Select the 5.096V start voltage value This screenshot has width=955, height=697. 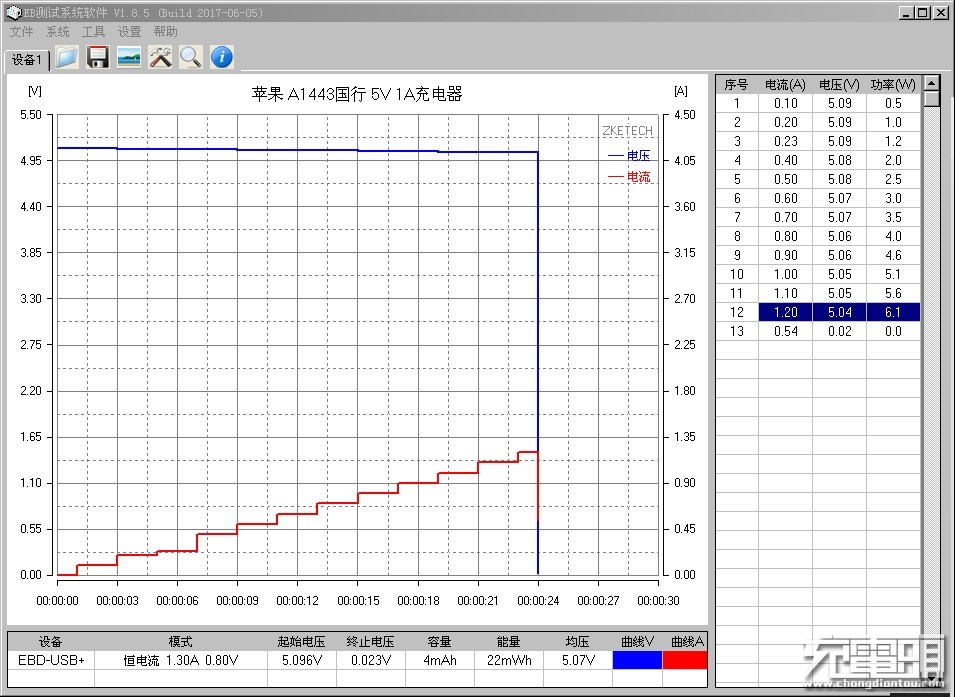[x=301, y=660]
